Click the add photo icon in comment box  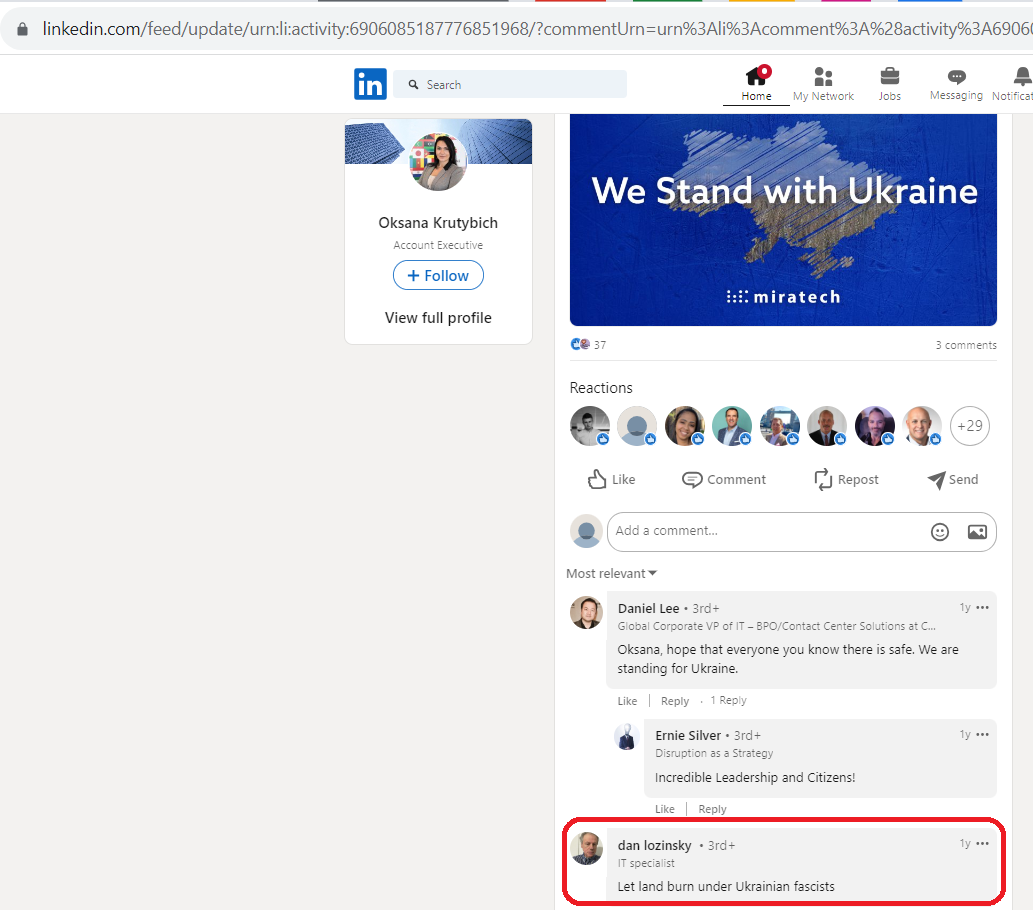point(977,532)
